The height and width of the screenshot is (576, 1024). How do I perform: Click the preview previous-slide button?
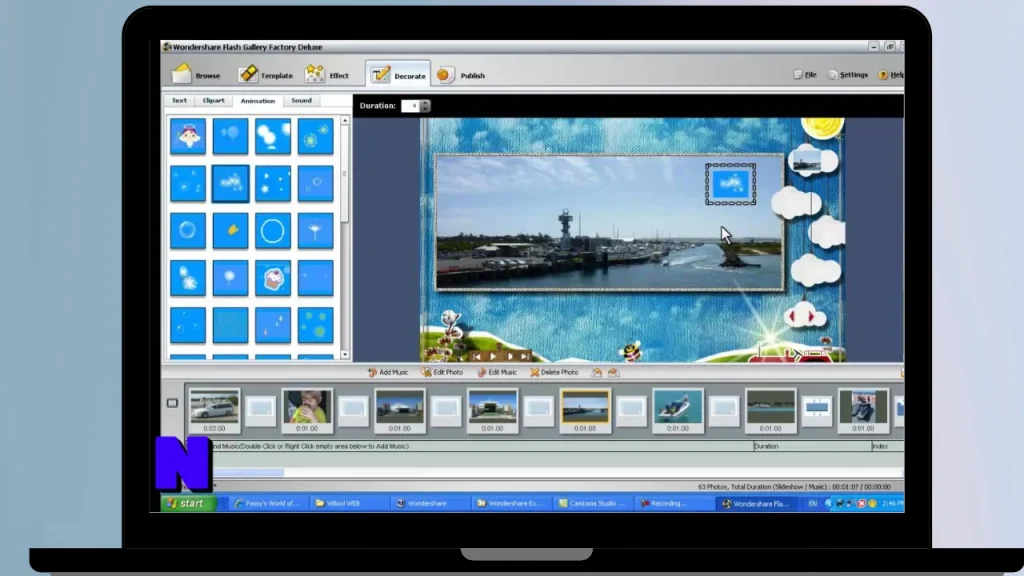pyautogui.click(x=477, y=357)
